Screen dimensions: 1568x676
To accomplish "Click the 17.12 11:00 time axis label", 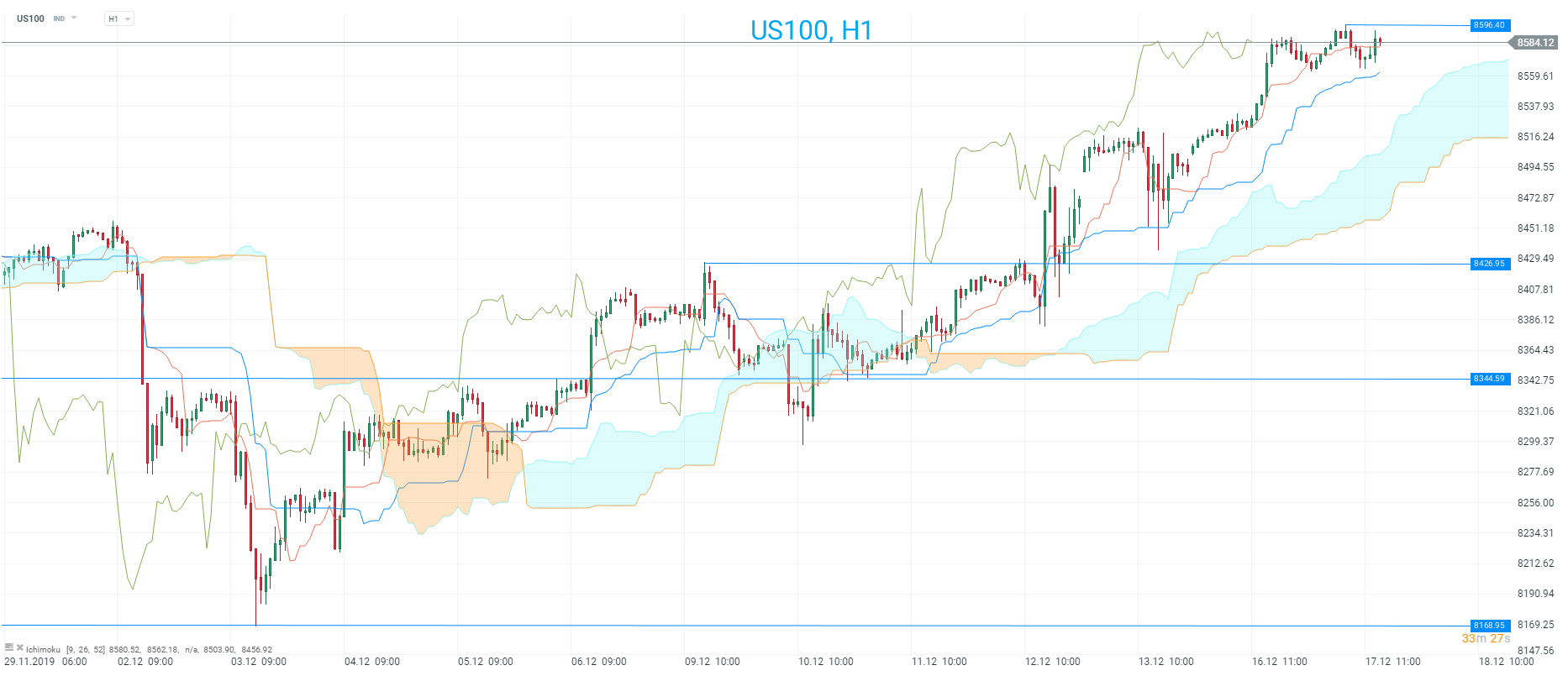I will coord(1393,662).
